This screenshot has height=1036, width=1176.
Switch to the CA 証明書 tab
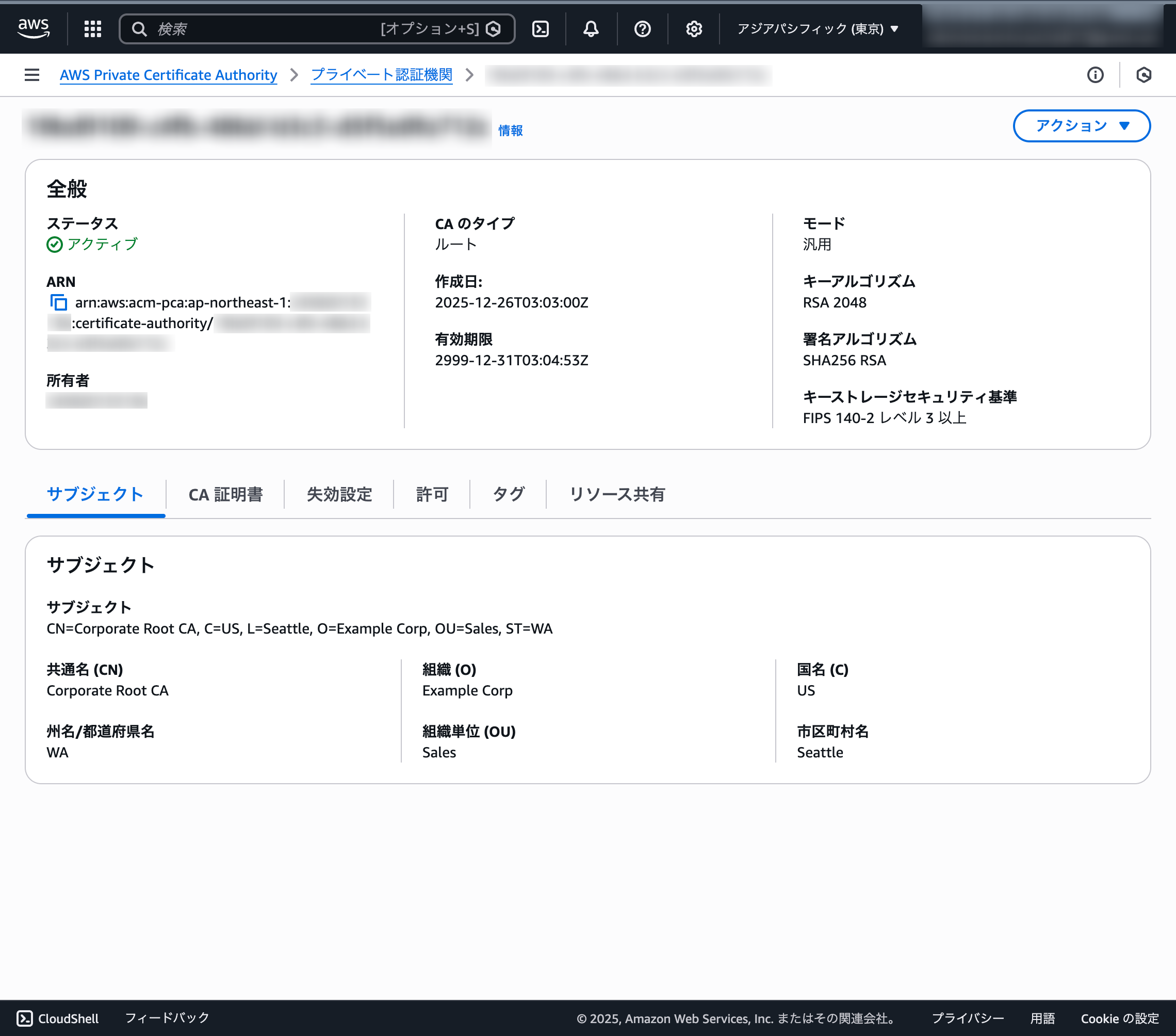(x=225, y=494)
